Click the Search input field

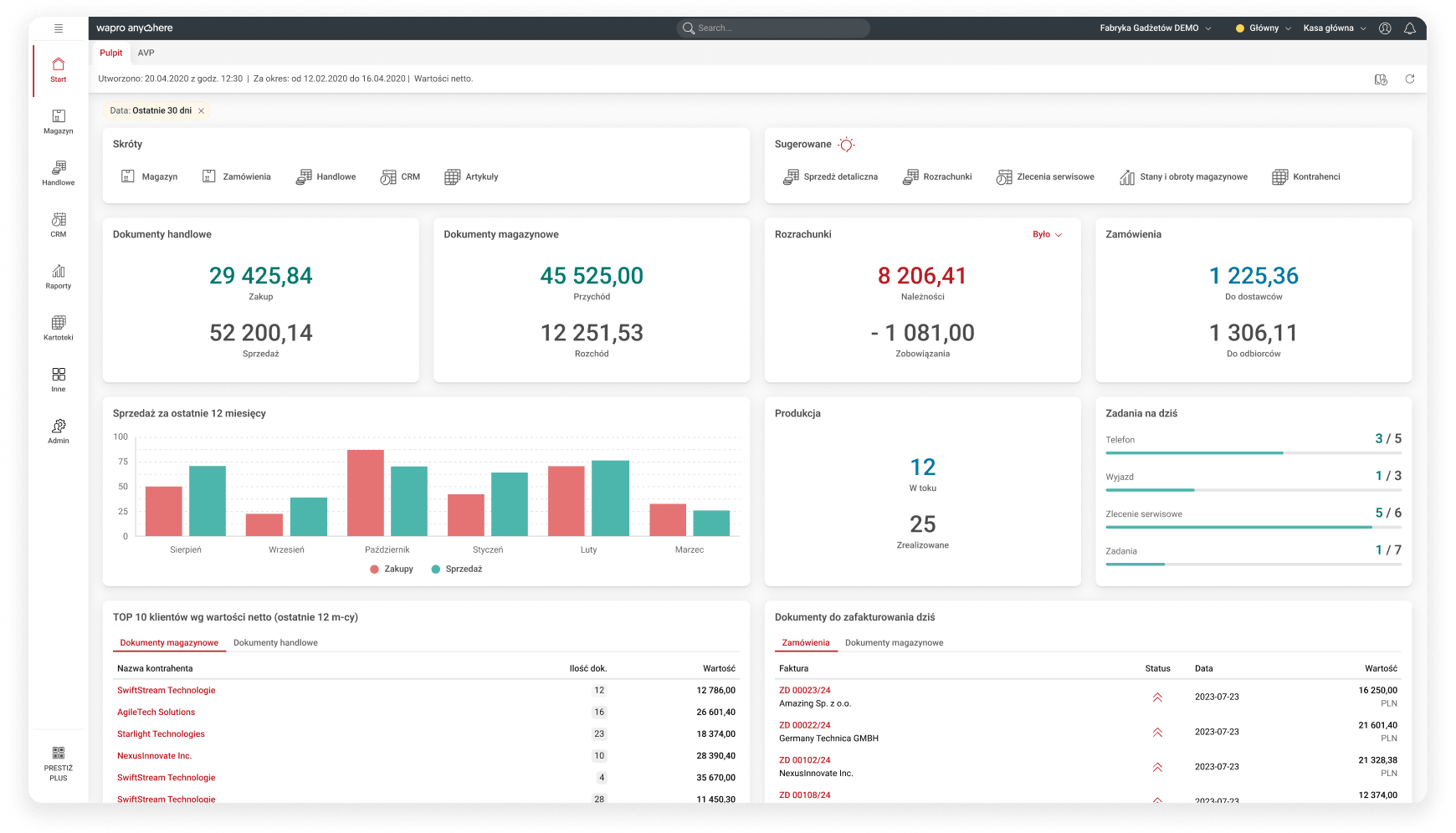coord(773,28)
